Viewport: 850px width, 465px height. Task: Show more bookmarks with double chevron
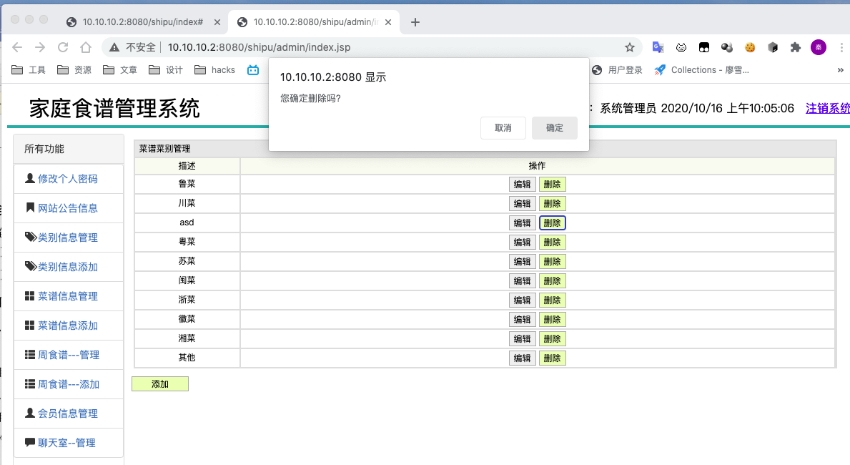click(x=840, y=70)
